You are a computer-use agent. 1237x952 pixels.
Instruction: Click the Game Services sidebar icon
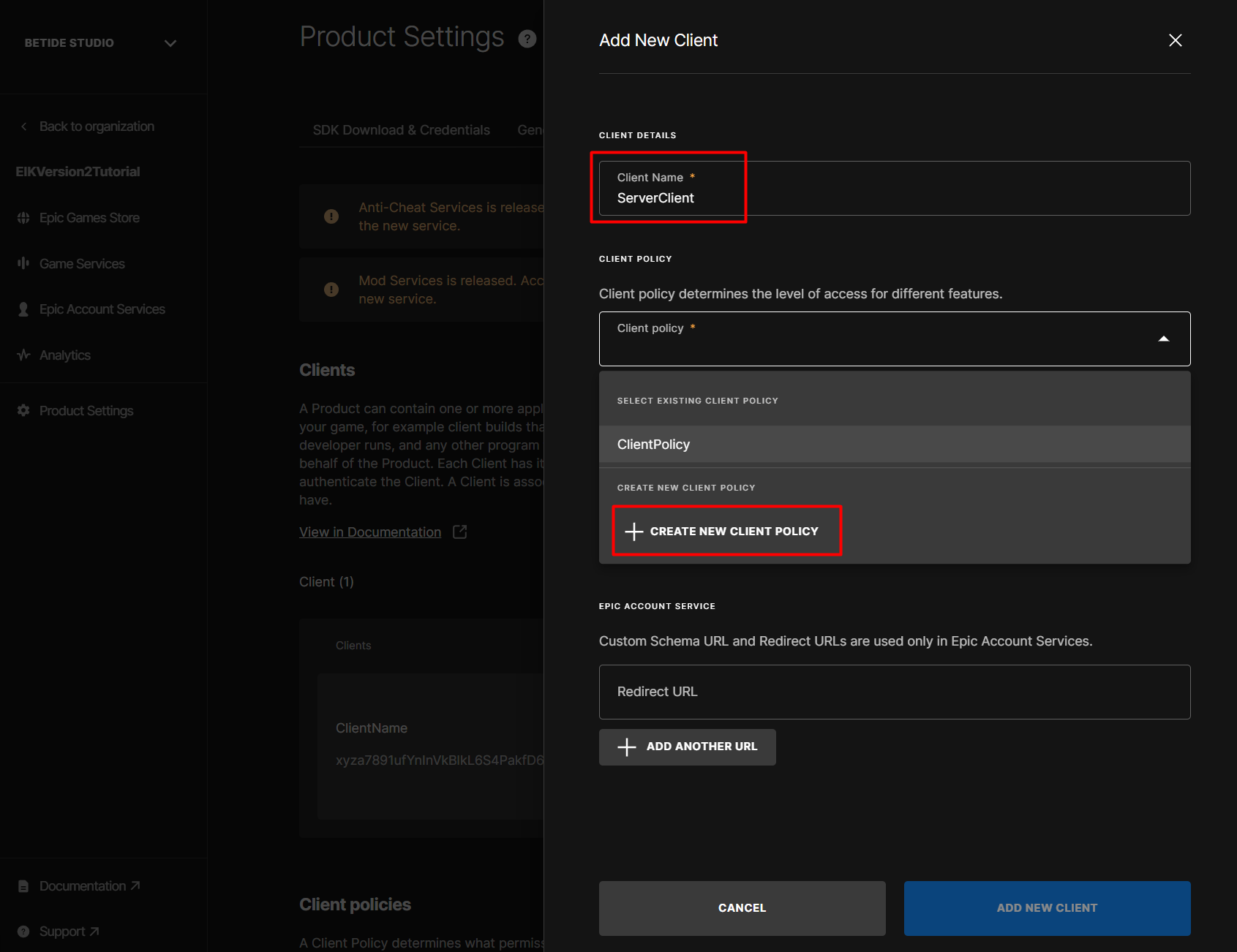tap(23, 263)
